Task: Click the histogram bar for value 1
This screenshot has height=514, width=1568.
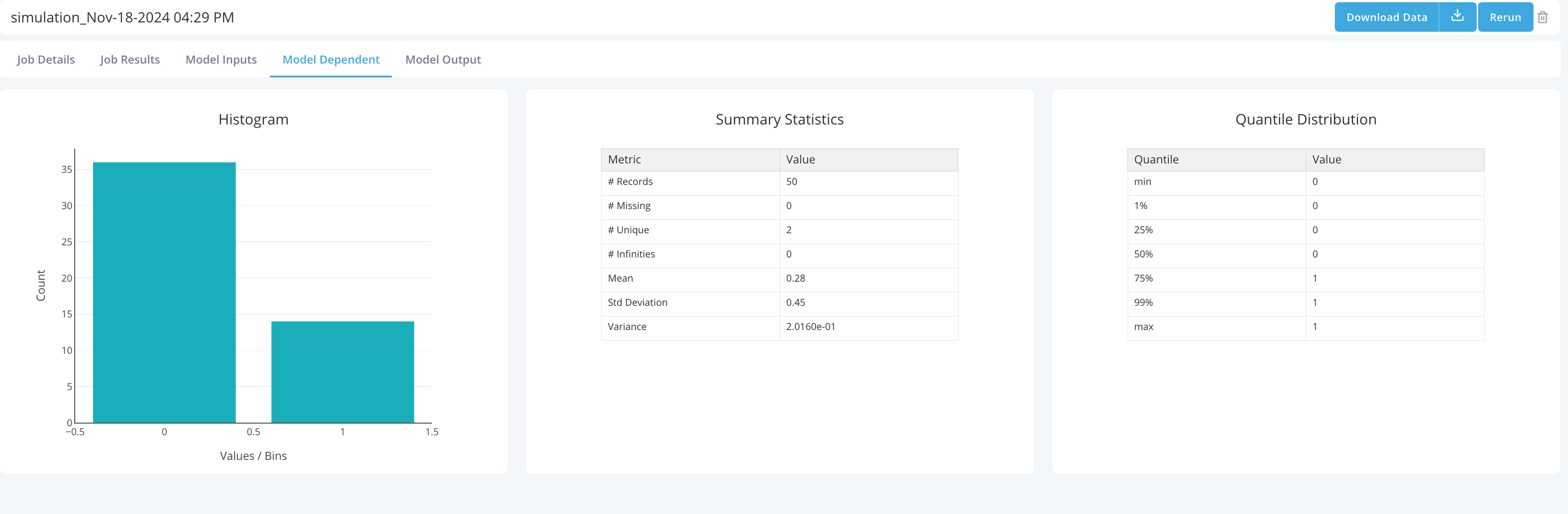Action: 342,372
